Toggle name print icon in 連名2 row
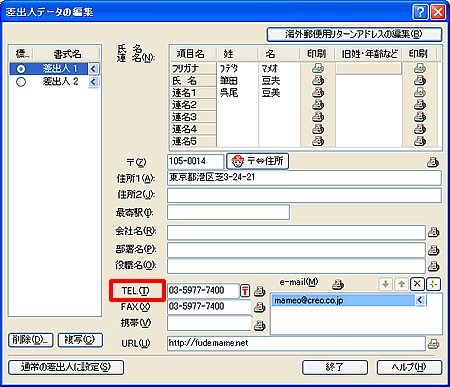The image size is (450, 387). point(318,105)
